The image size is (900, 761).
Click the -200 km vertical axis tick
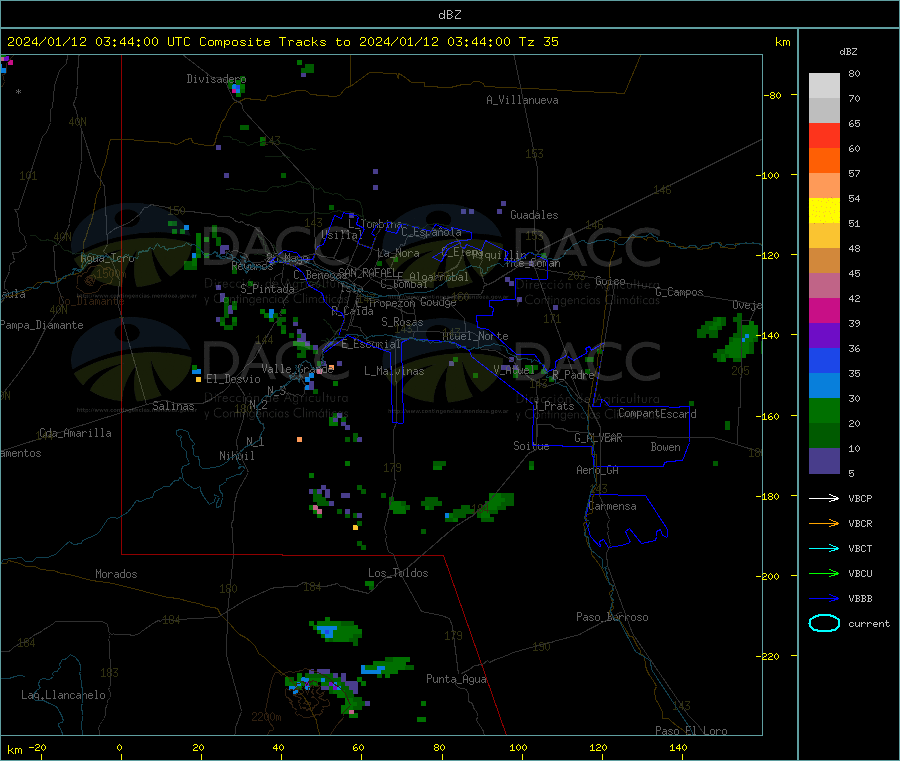coord(767,576)
